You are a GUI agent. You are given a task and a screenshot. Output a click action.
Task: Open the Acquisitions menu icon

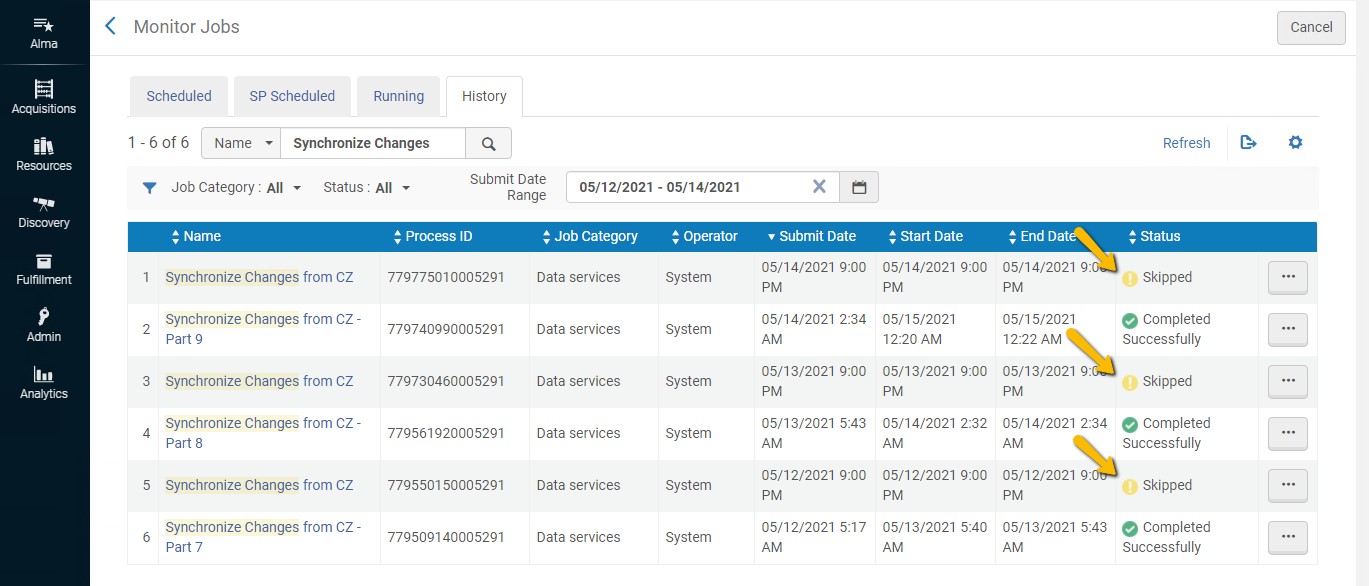click(x=43, y=89)
